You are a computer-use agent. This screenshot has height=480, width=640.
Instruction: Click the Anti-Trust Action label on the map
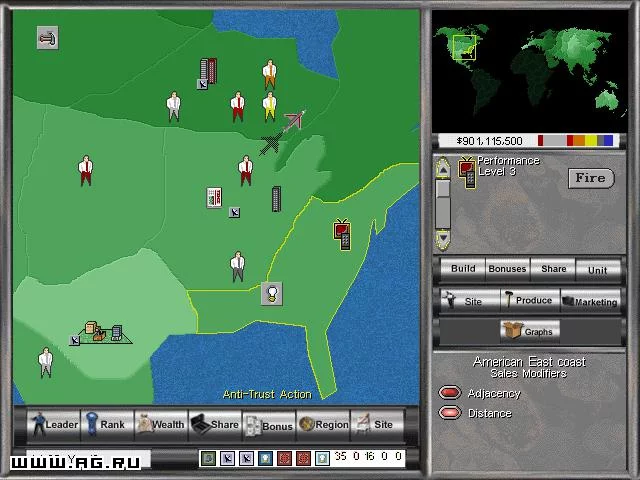(x=267, y=394)
